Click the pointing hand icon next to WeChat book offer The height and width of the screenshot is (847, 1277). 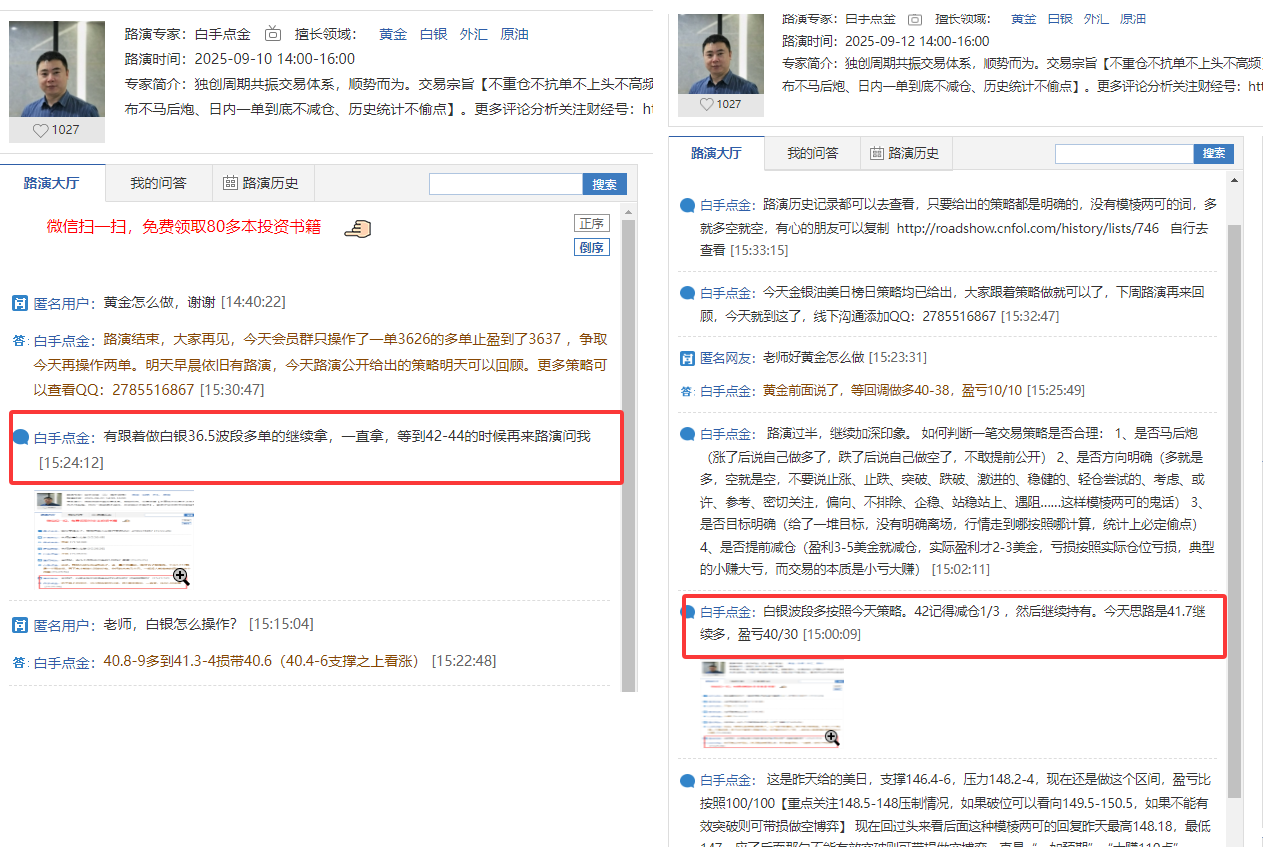(357, 228)
